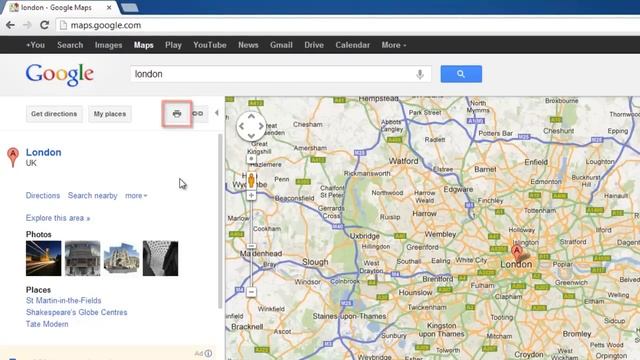The image size is (640, 360).
Task: Click the Slough label on map
Action: click(315, 262)
